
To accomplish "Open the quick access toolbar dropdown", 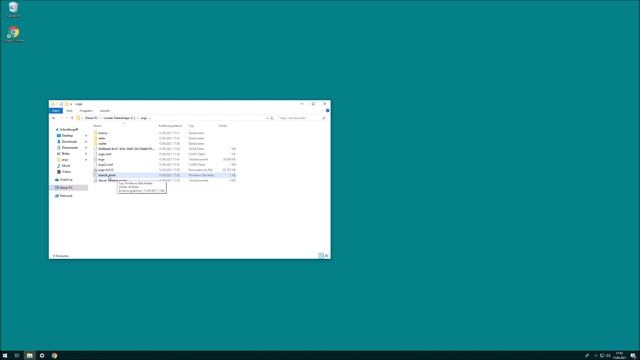I will tap(71, 104).
